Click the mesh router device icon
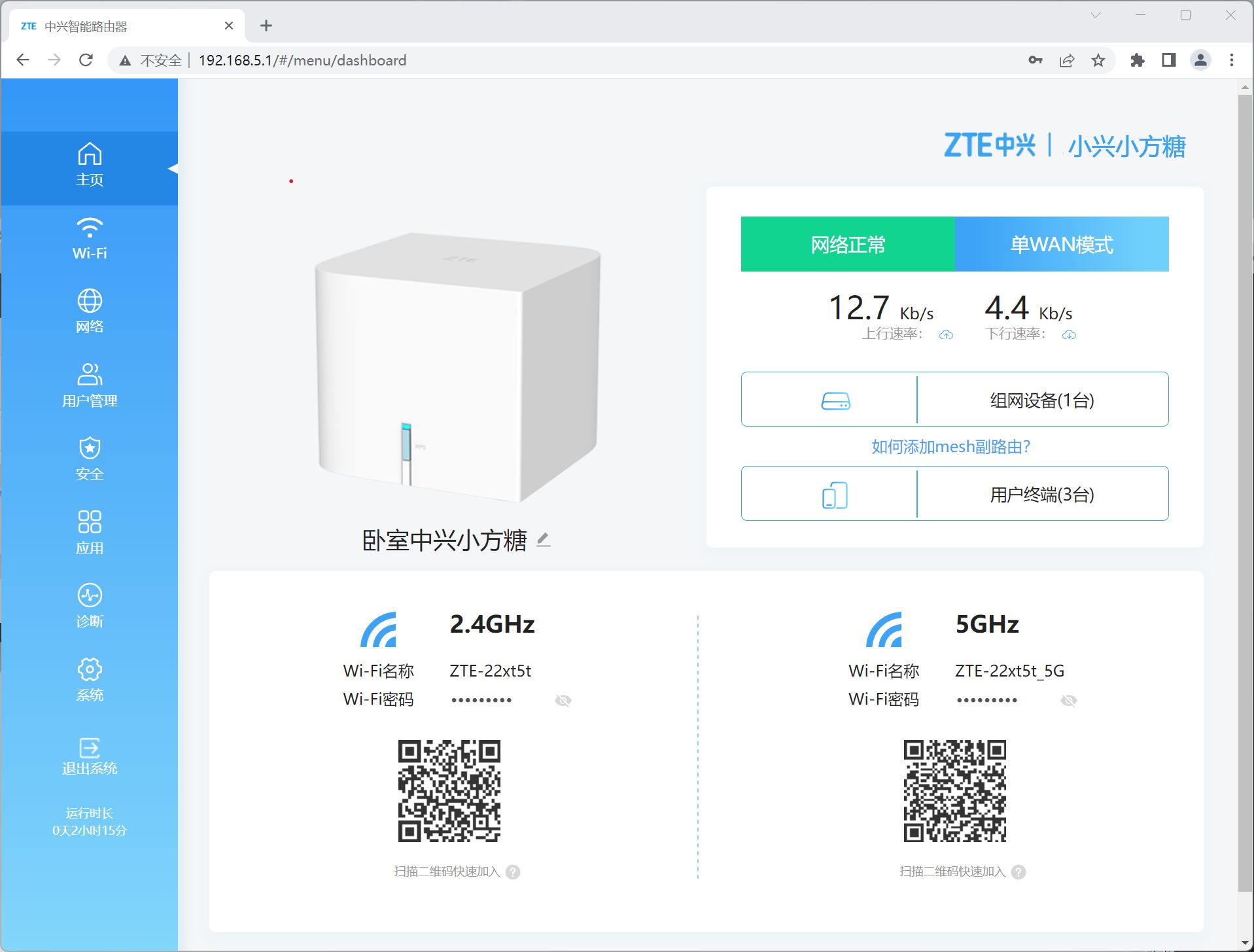Screen dimensions: 1254x952 (x=835, y=400)
